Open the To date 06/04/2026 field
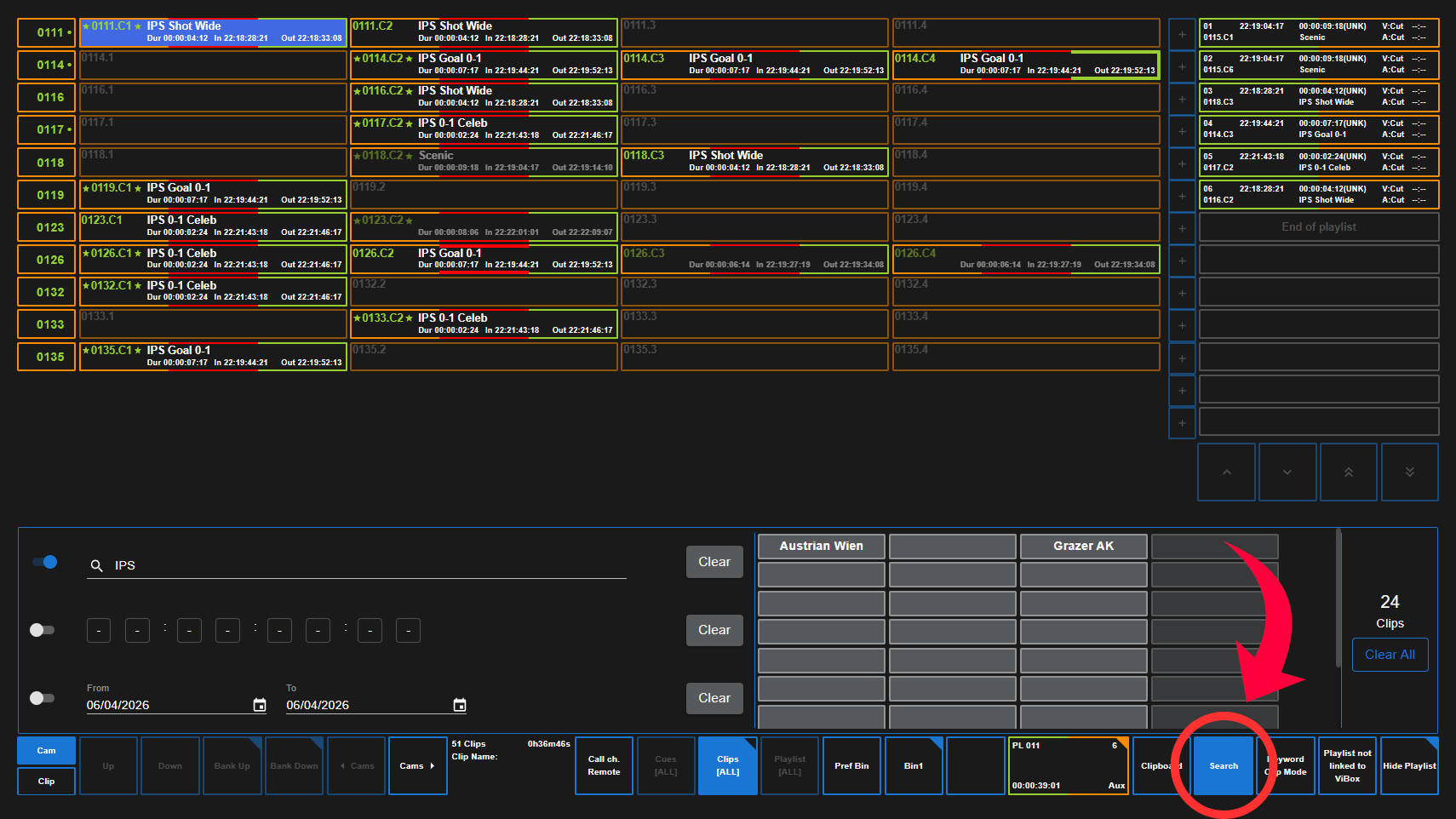 click(x=376, y=705)
